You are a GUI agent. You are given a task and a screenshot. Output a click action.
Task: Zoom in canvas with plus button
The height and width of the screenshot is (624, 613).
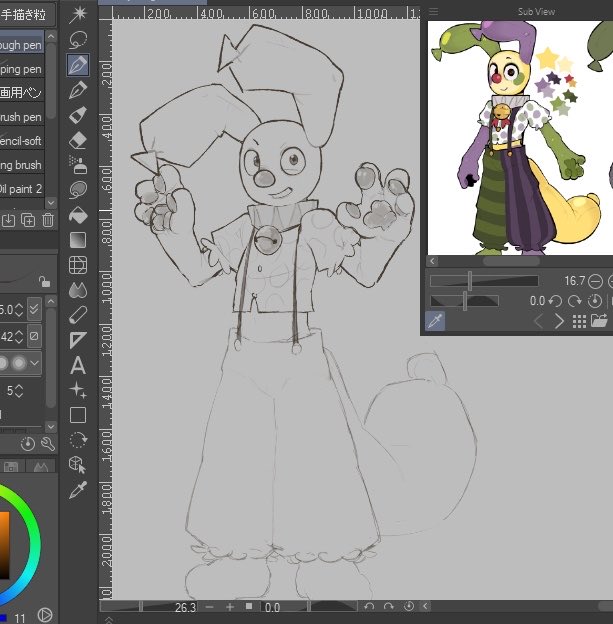click(x=230, y=606)
